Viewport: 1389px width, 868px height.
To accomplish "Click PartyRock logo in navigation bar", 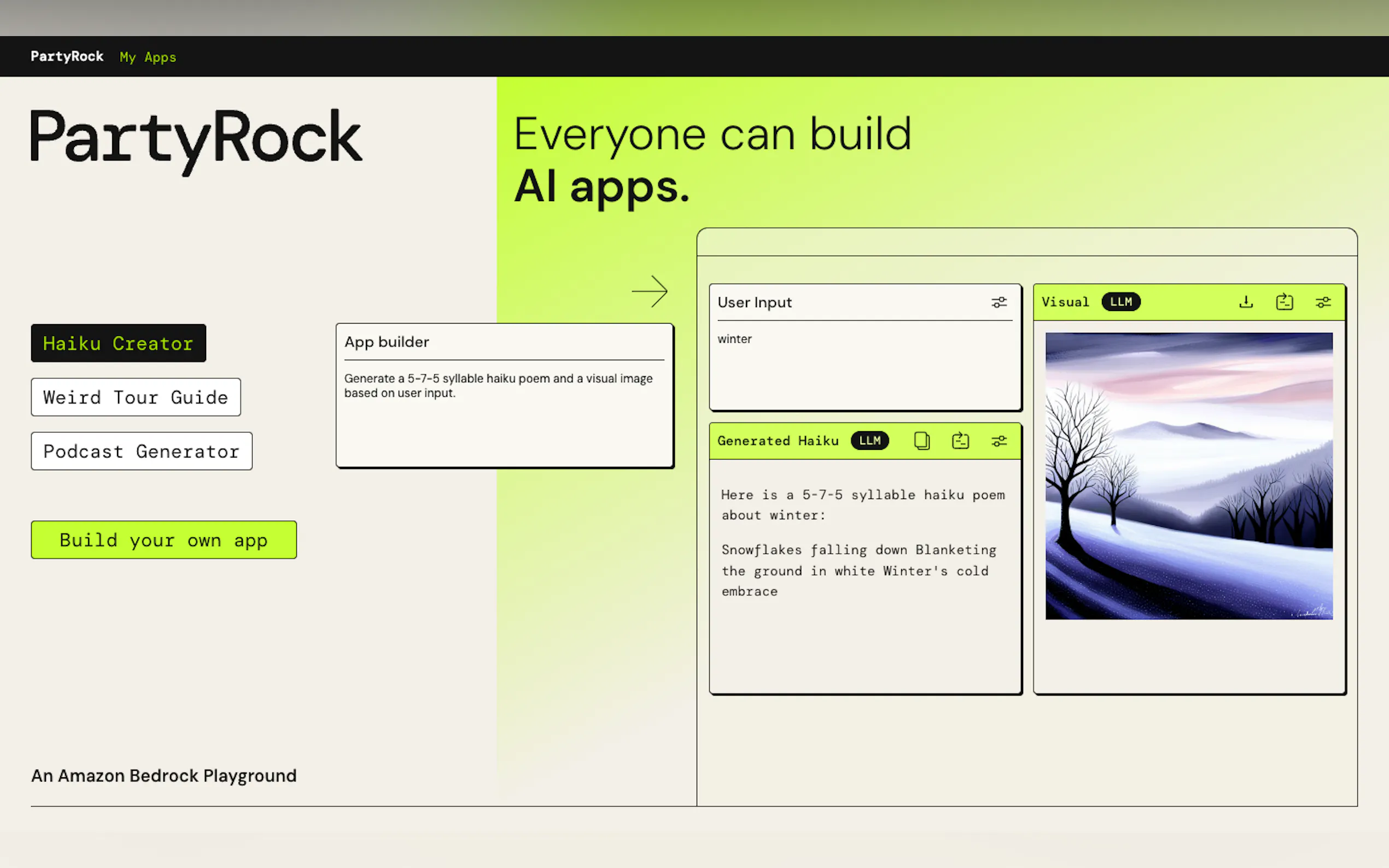I will (x=67, y=56).
